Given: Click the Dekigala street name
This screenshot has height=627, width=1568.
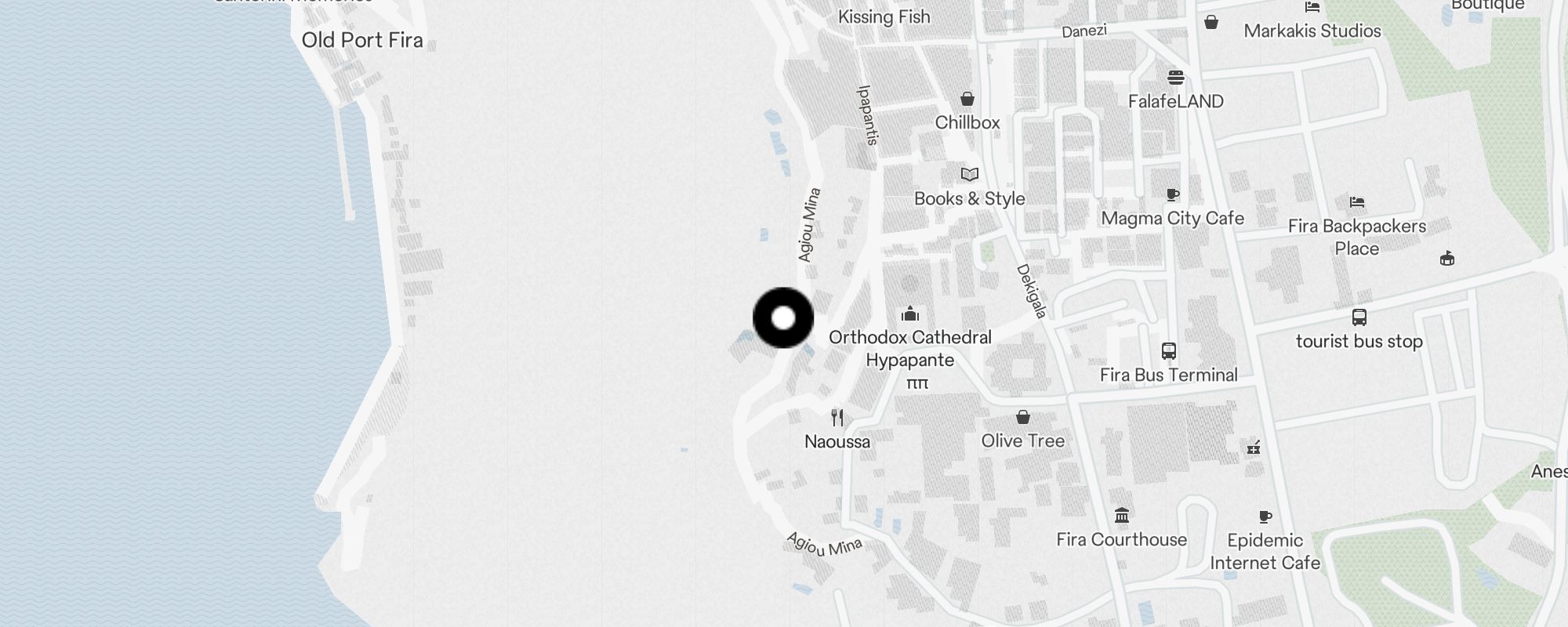Looking at the screenshot, I should pyautogui.click(x=1032, y=292).
